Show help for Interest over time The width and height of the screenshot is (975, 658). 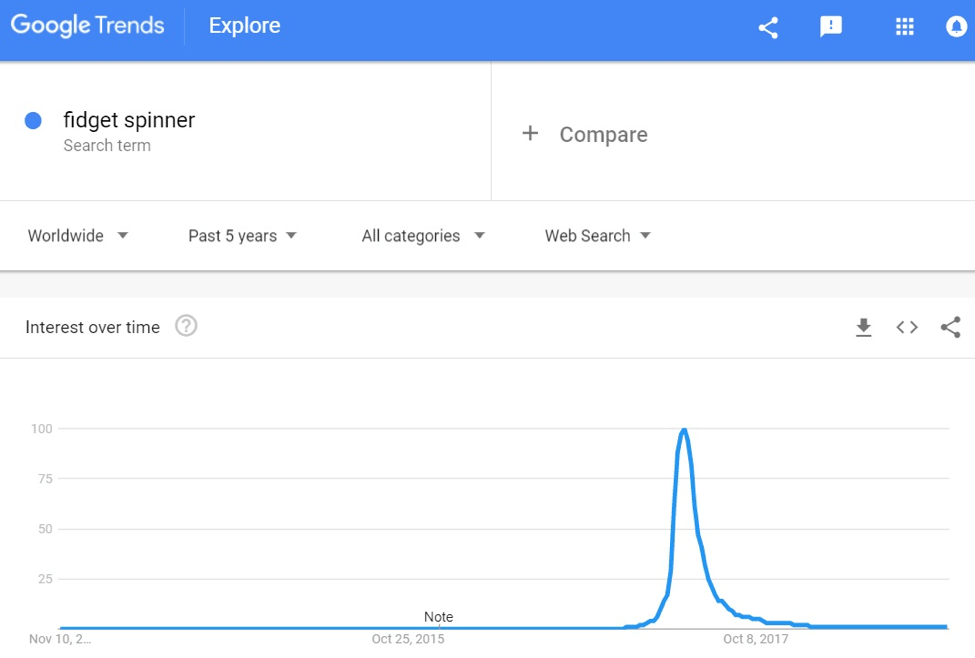coord(186,326)
